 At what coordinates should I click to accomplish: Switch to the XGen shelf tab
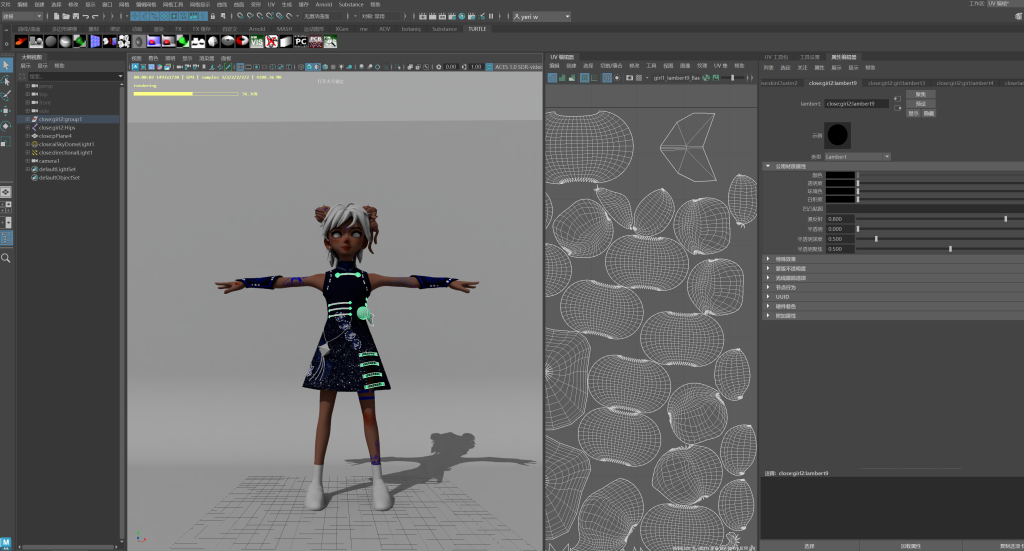[342, 29]
